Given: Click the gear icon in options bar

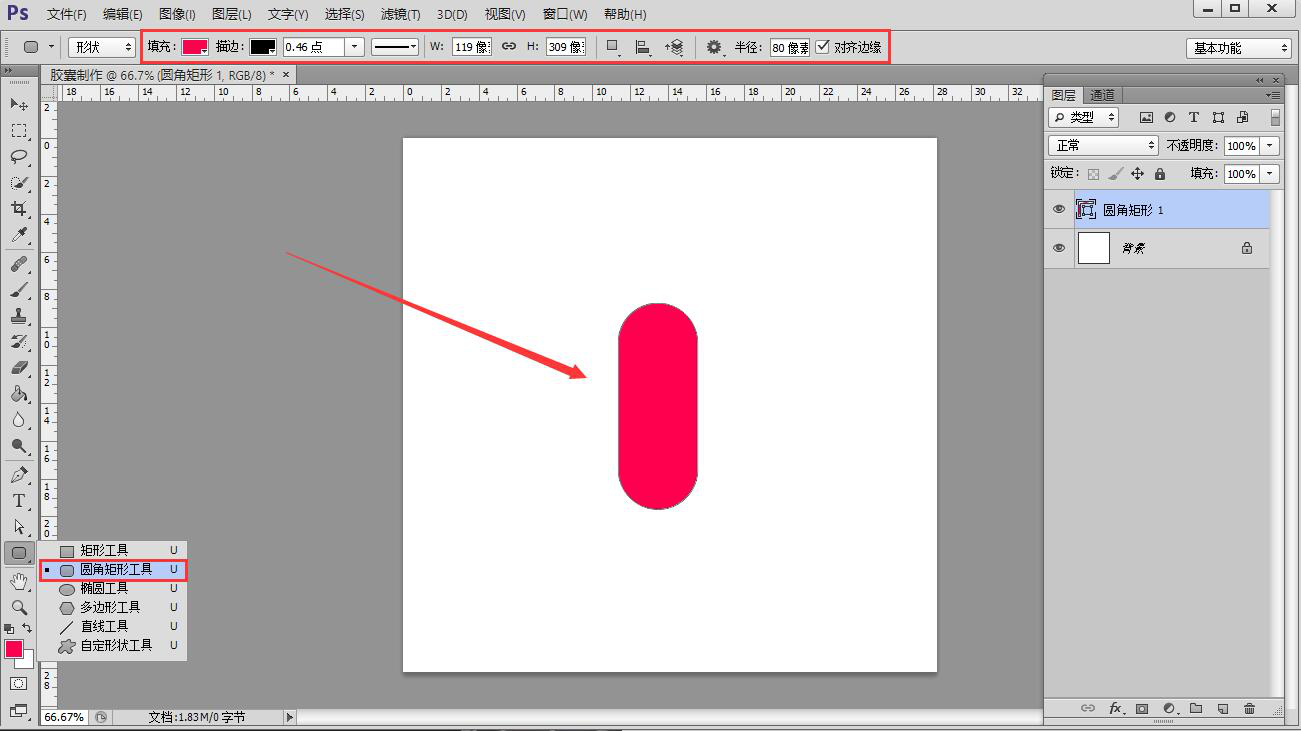Looking at the screenshot, I should click(714, 47).
